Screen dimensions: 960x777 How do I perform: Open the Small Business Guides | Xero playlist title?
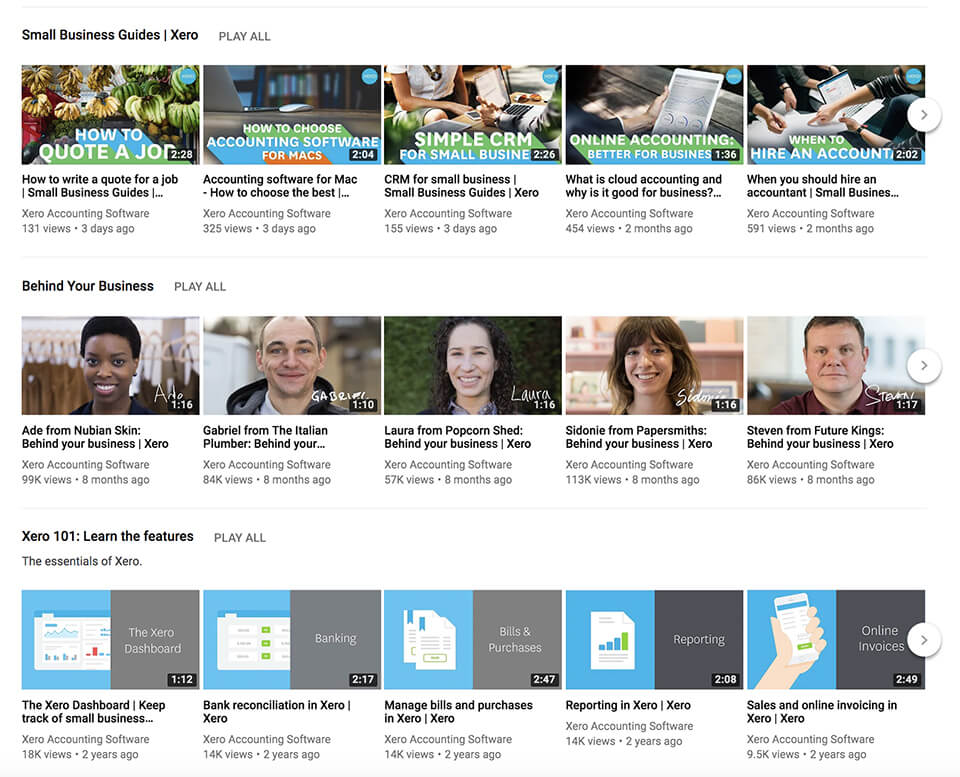click(x=110, y=35)
